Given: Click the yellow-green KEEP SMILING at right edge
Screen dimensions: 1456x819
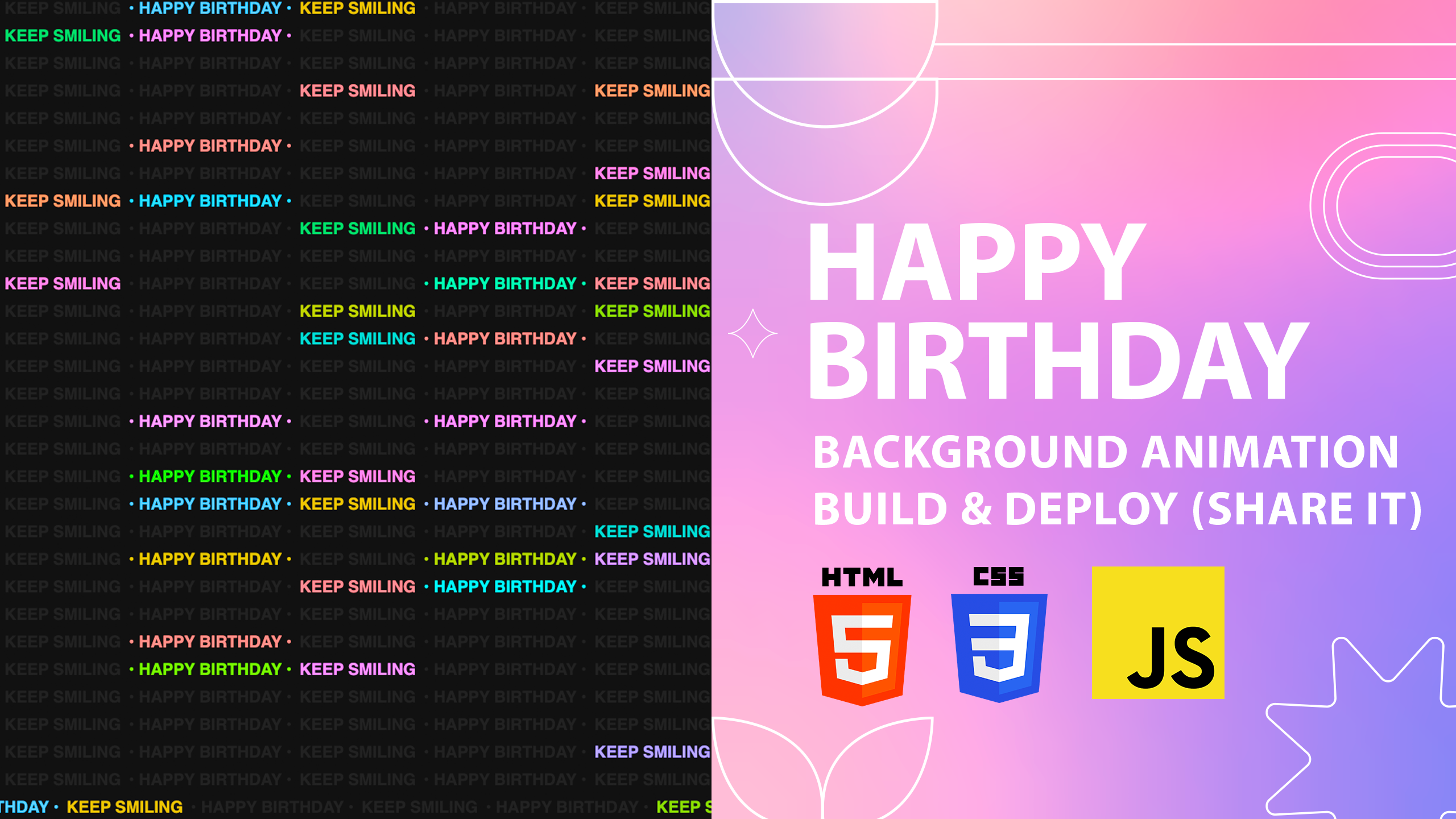Looking at the screenshot, I should pos(652,311).
